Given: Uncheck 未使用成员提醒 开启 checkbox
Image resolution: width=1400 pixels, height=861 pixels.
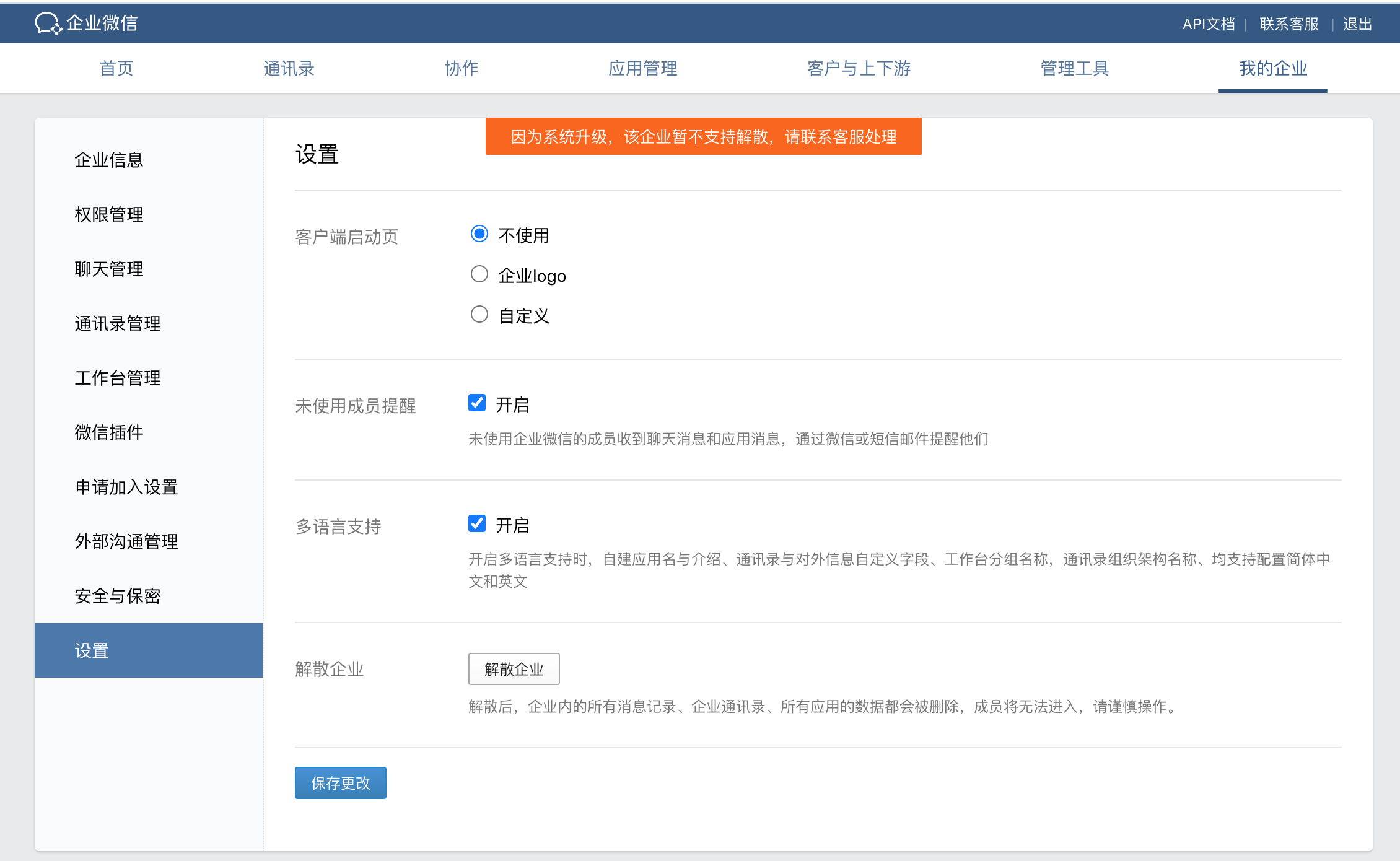Looking at the screenshot, I should (476, 403).
